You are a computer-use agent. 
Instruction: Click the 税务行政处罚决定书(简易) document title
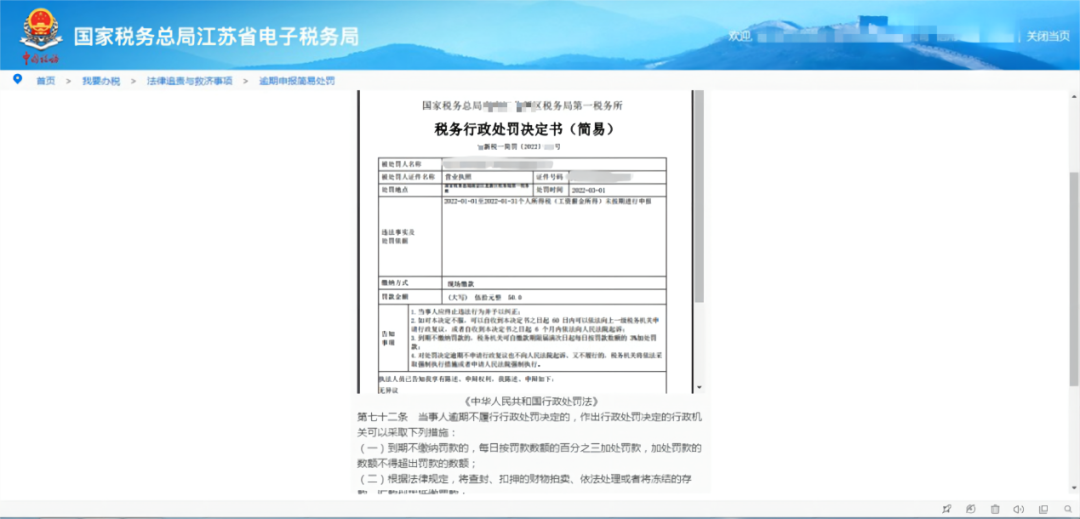tap(524, 129)
